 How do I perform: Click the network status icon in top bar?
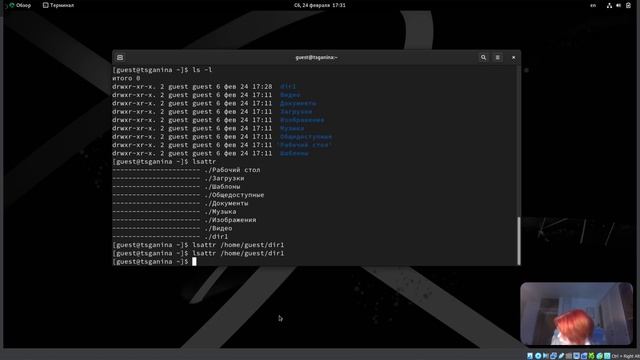click(x=609, y=5)
